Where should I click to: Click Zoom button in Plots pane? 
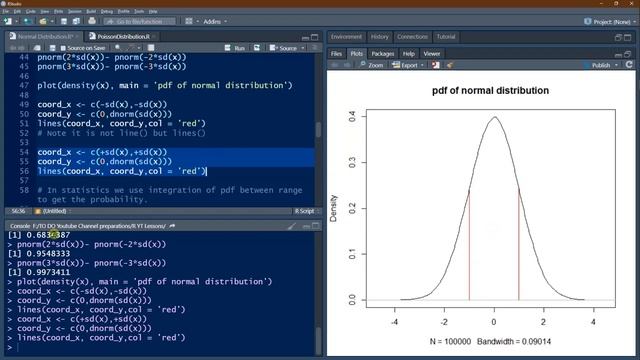371,65
